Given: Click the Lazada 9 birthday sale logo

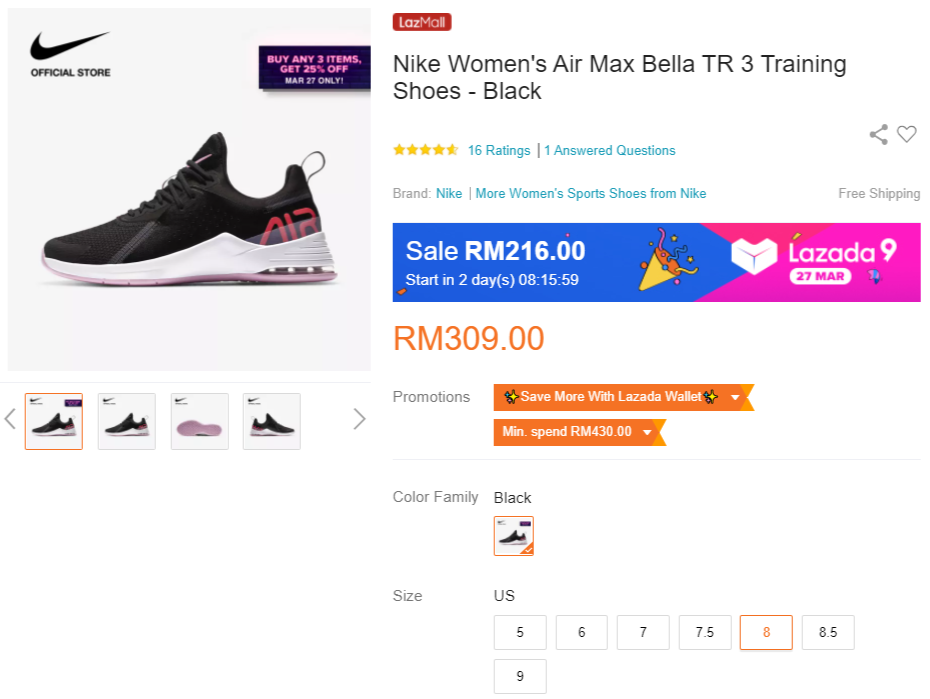Looking at the screenshot, I should (813, 259).
